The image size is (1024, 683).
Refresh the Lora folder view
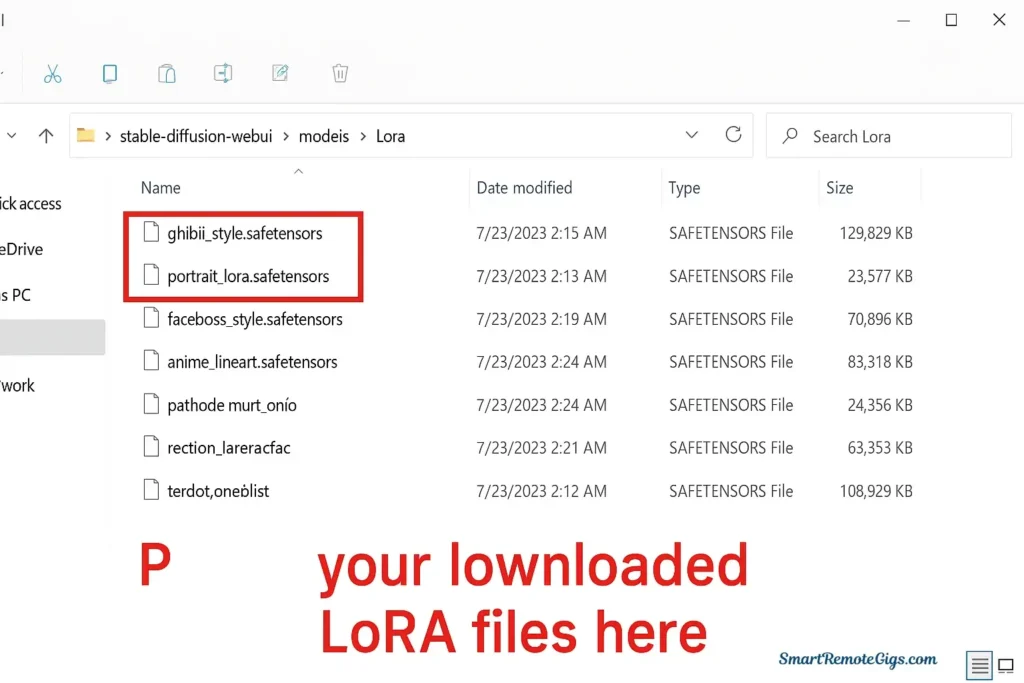733,135
